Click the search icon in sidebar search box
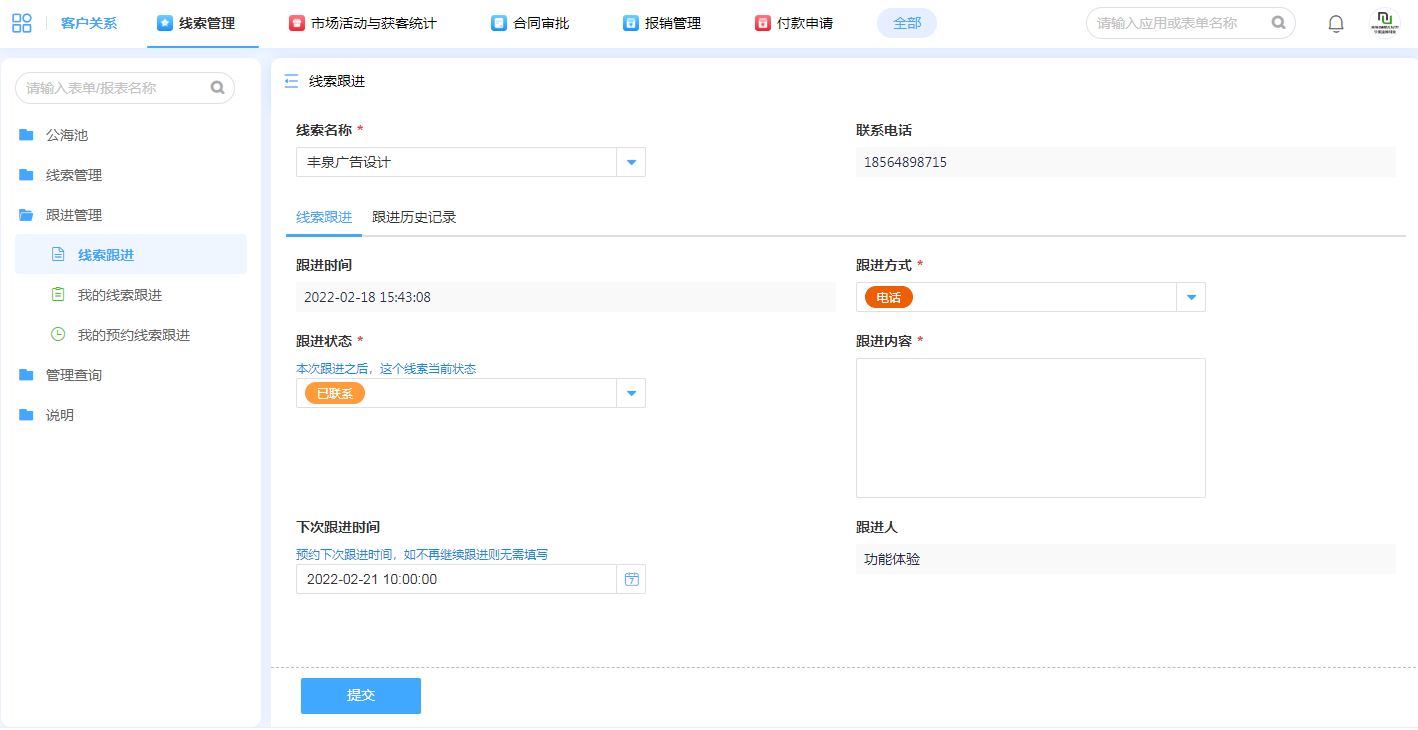The width and height of the screenshot is (1418, 730). tap(217, 88)
